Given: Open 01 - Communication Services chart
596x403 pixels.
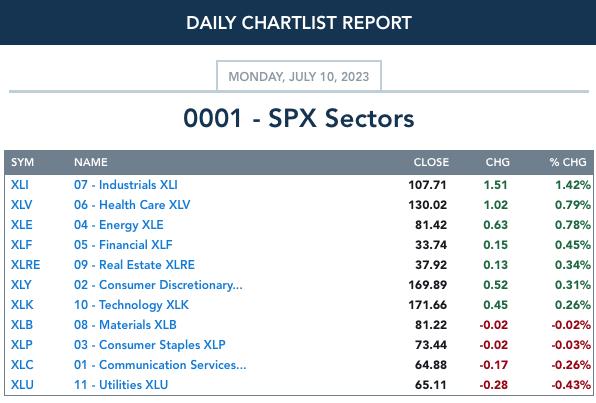Looking at the screenshot, I should [x=160, y=365].
